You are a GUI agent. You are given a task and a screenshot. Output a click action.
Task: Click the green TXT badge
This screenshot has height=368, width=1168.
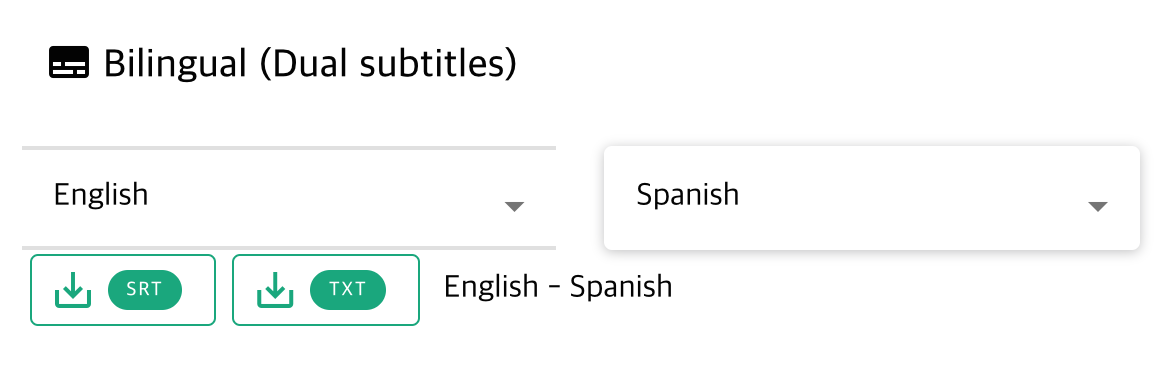pos(348,290)
